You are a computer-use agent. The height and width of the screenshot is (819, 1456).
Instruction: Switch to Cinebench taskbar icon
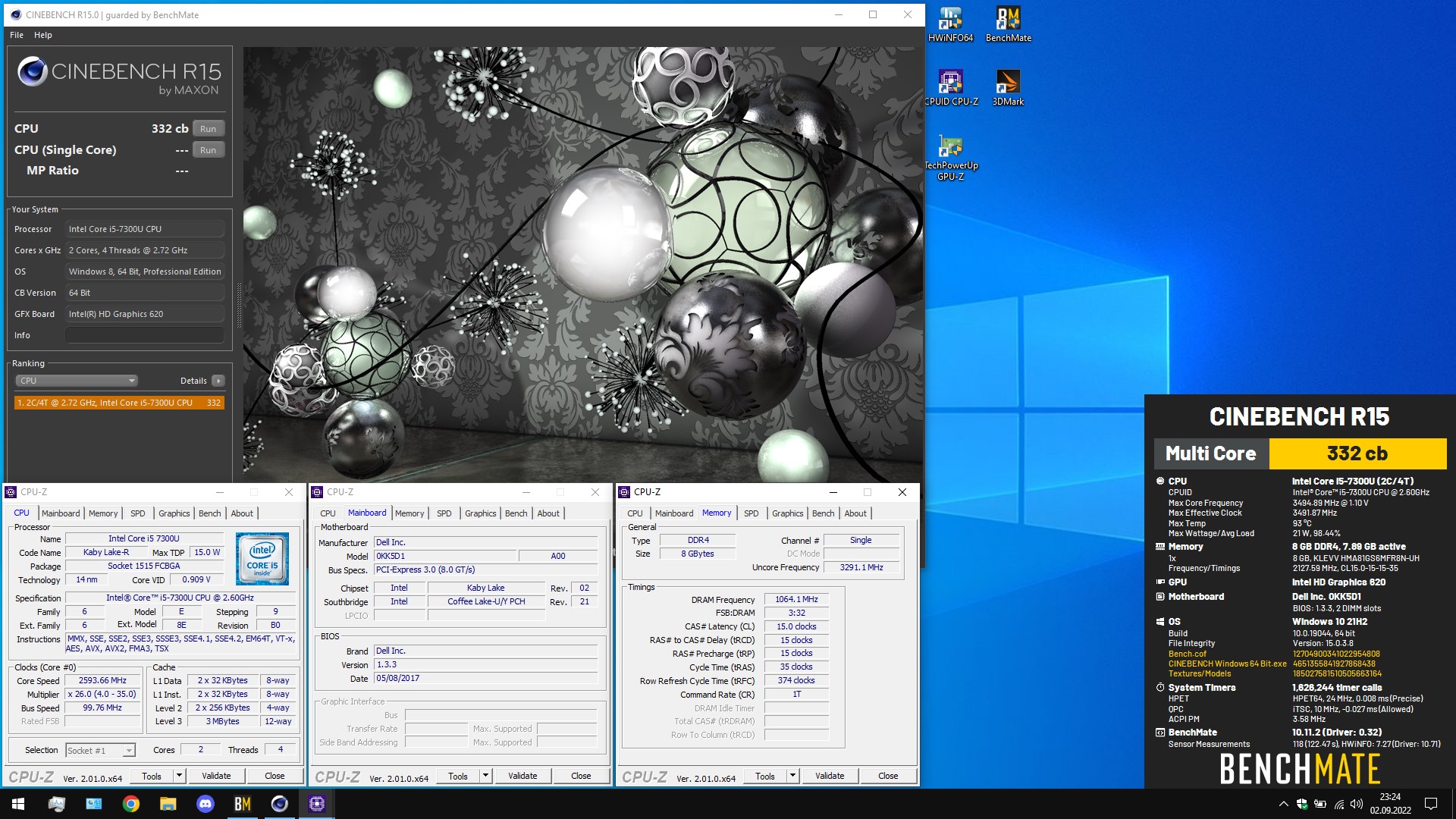pyautogui.click(x=280, y=804)
